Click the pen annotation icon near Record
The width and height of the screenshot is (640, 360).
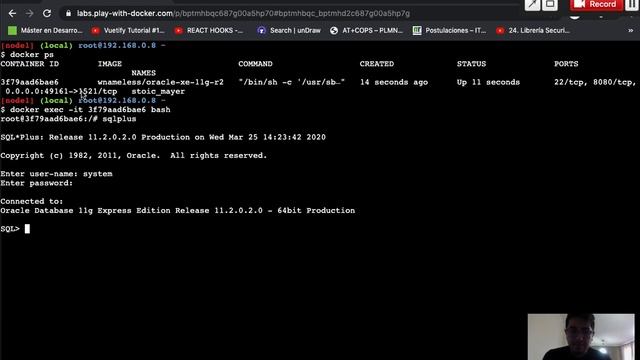click(x=532, y=4)
